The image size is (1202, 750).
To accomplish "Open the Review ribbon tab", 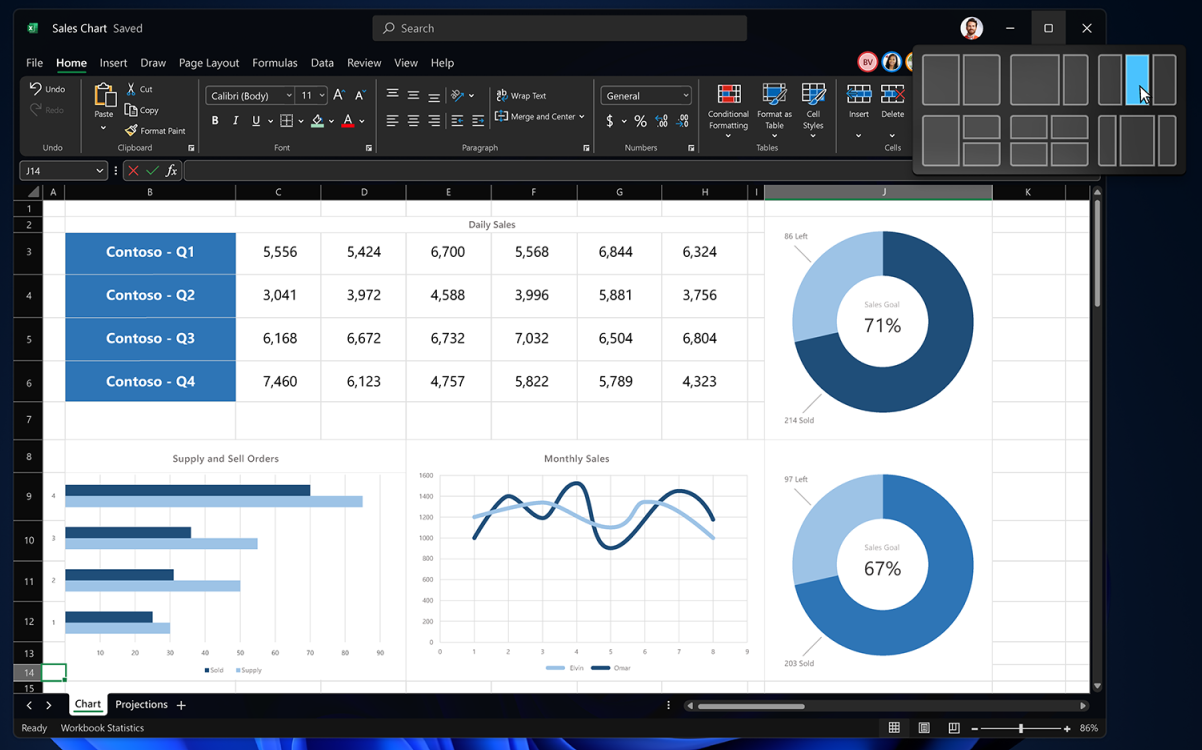I will [364, 62].
